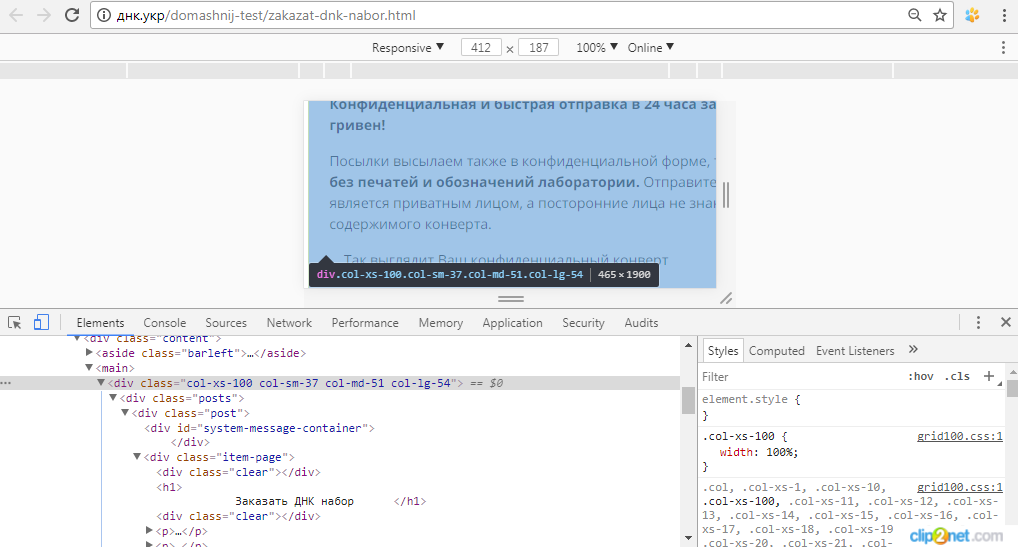Select the system-message-container div line
The image size is (1018, 547).
pyautogui.click(x=260, y=428)
